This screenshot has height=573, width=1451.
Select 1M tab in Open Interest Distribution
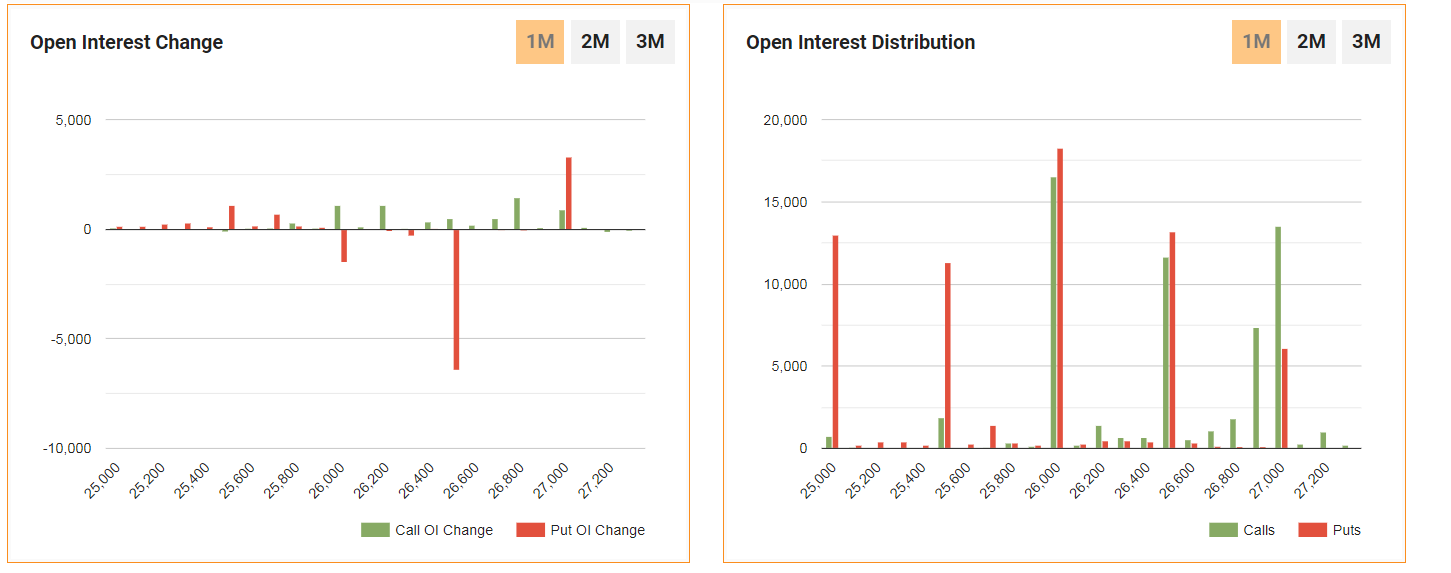1256,42
